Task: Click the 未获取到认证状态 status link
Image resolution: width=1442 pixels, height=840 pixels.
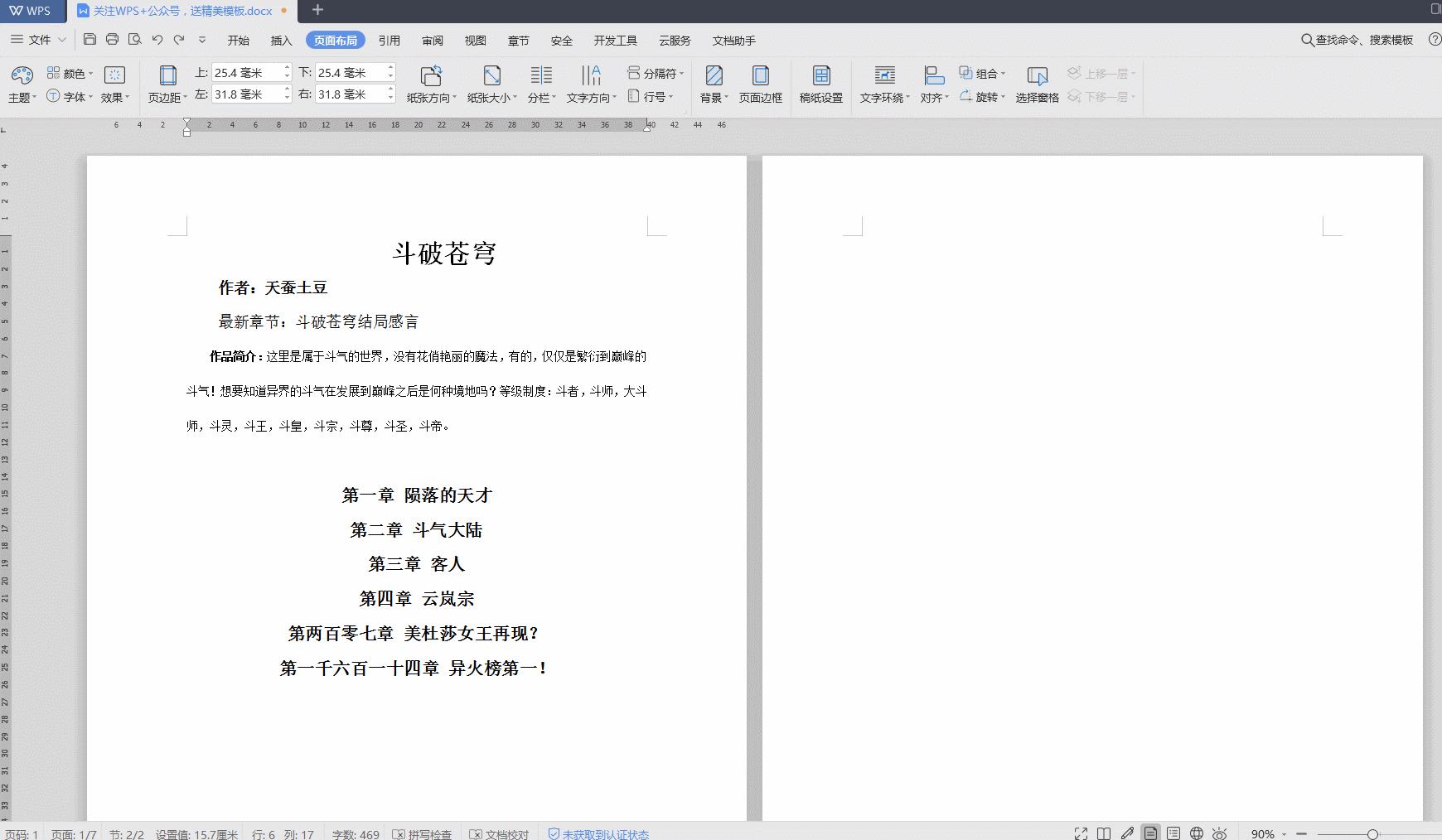Action: [x=605, y=833]
